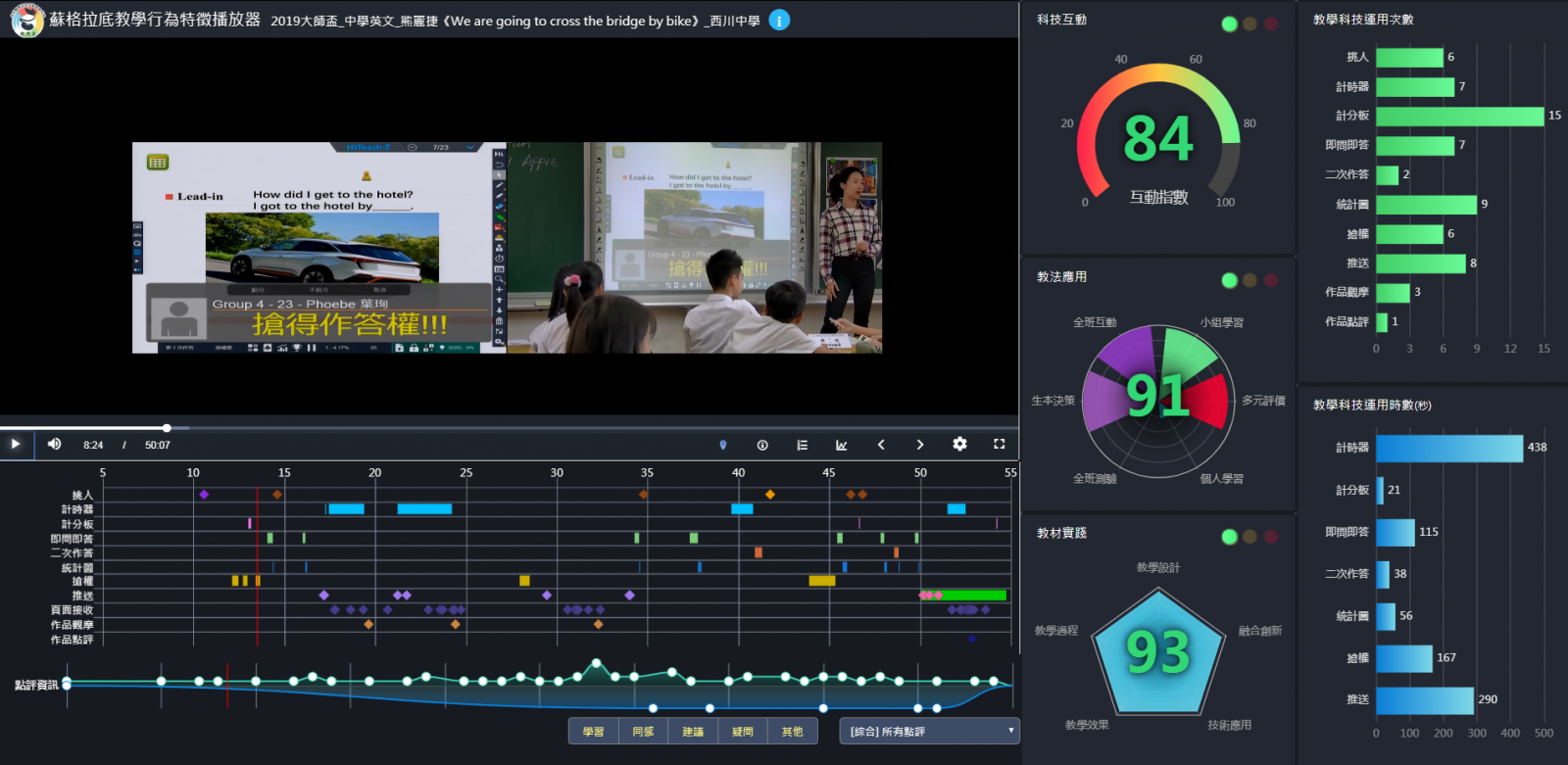The width and height of the screenshot is (1568, 765).
Task: Play the lesson video
Action: click(x=16, y=444)
